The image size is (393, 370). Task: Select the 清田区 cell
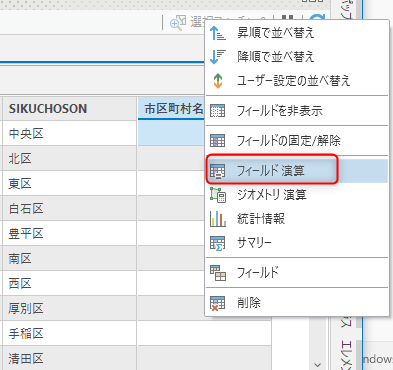coord(69,358)
